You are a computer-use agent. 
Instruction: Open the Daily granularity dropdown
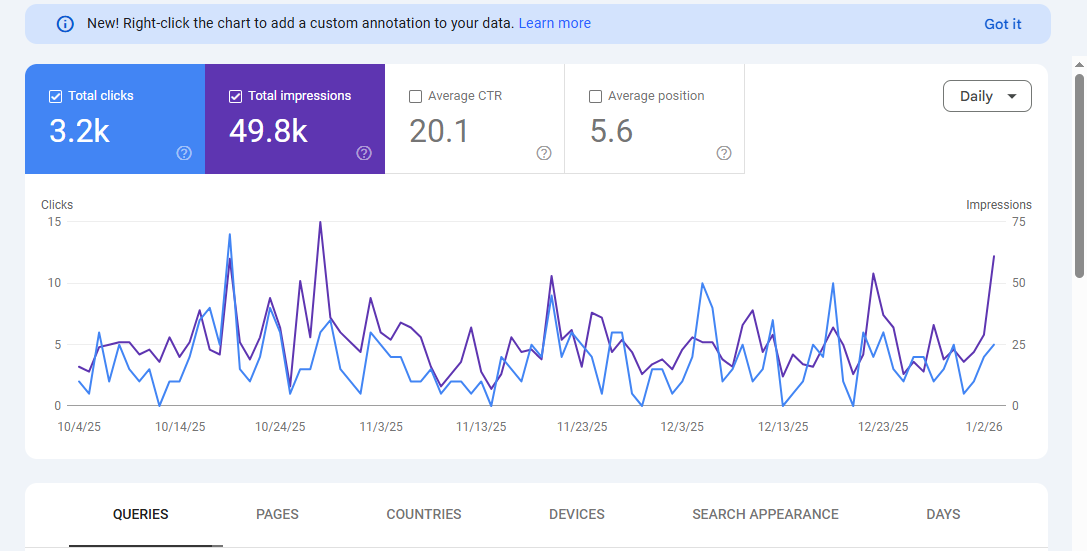(987, 96)
